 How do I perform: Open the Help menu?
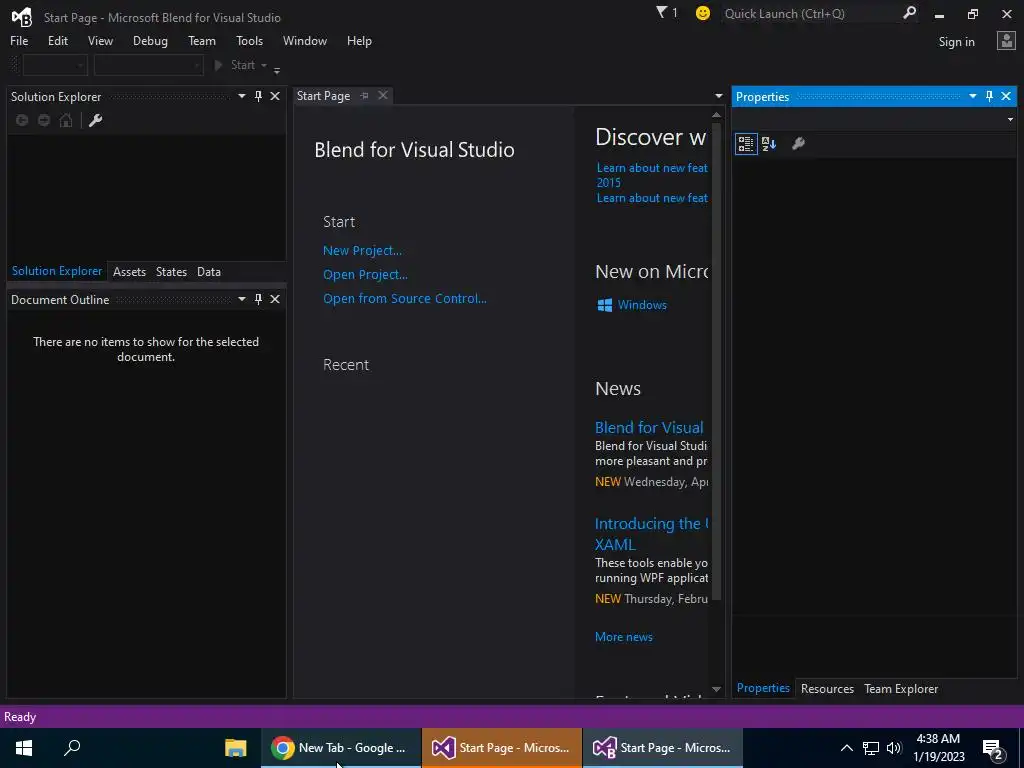point(359,40)
